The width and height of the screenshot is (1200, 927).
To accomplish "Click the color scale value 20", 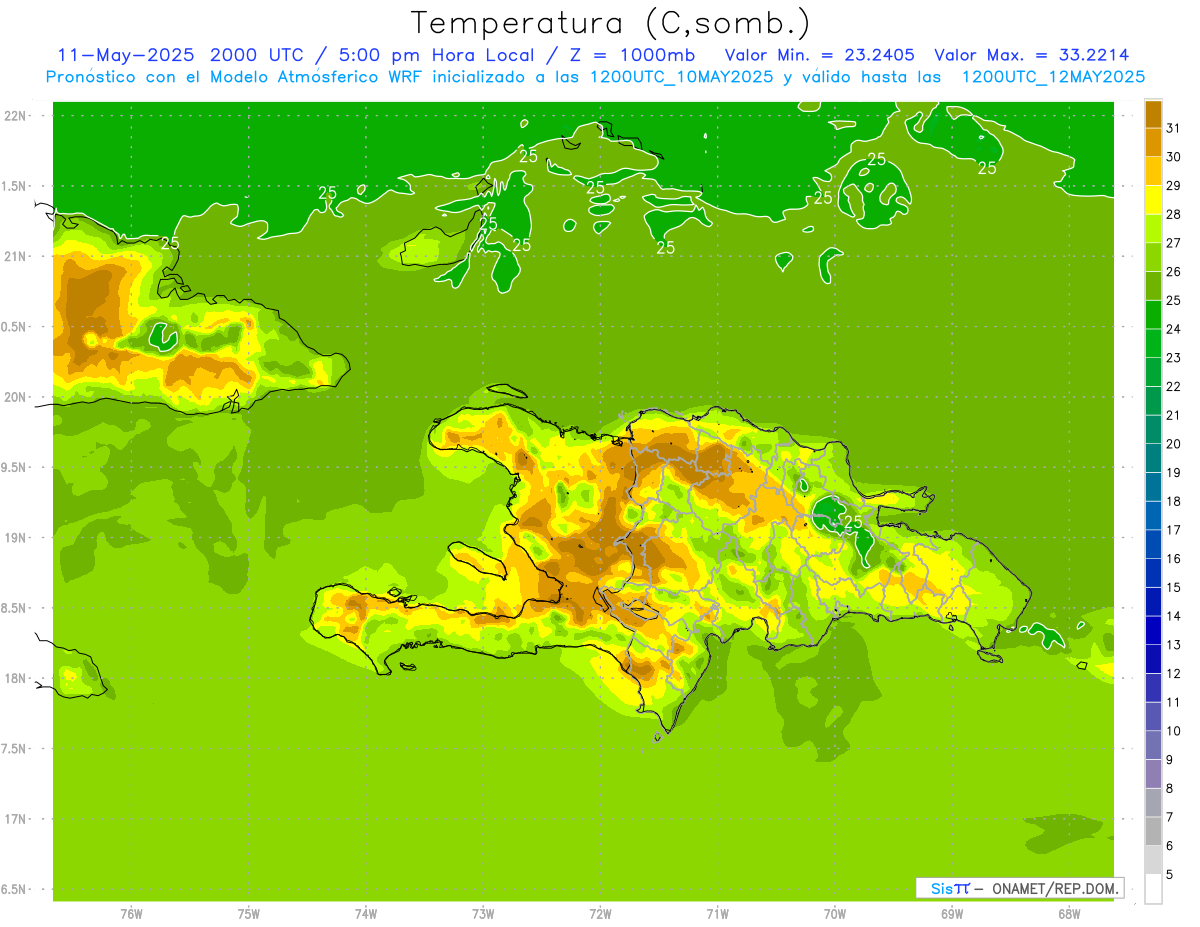I will (1174, 444).
